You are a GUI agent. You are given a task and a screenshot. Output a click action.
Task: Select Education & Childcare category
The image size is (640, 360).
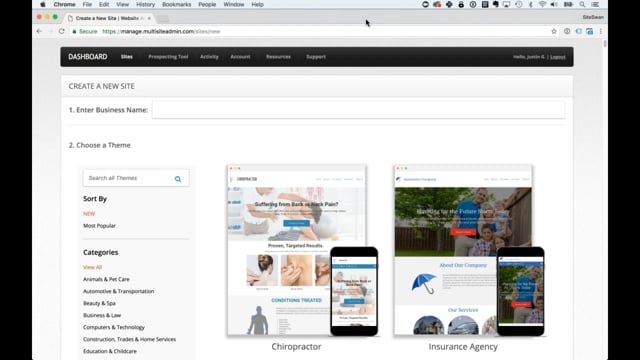tap(110, 351)
